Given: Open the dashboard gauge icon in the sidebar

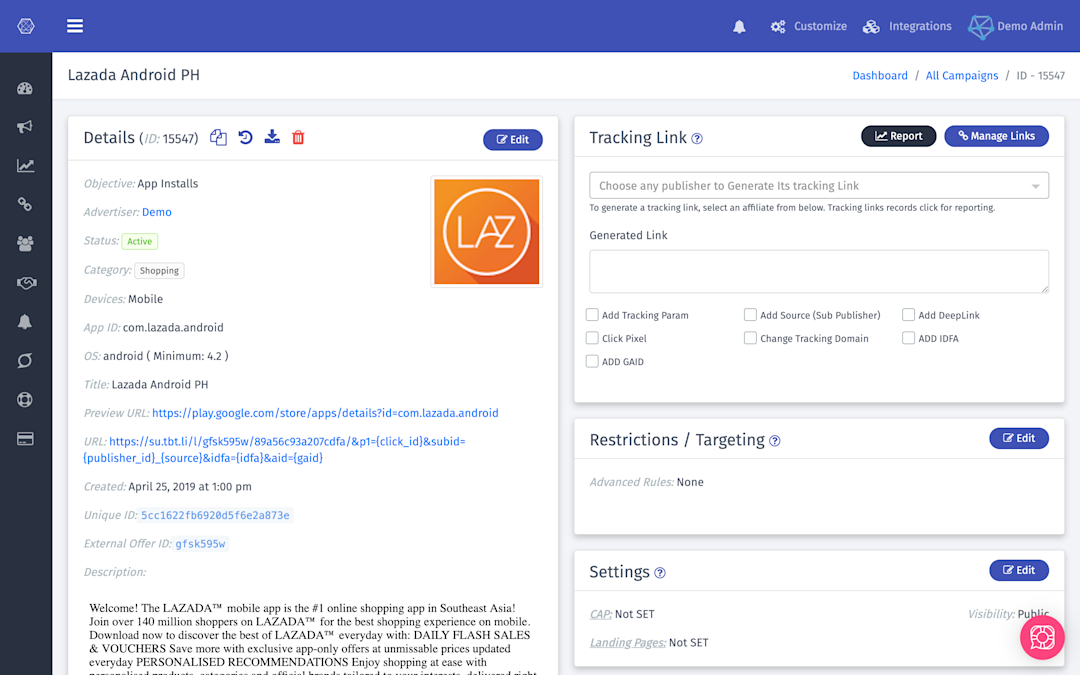Looking at the screenshot, I should 25,88.
